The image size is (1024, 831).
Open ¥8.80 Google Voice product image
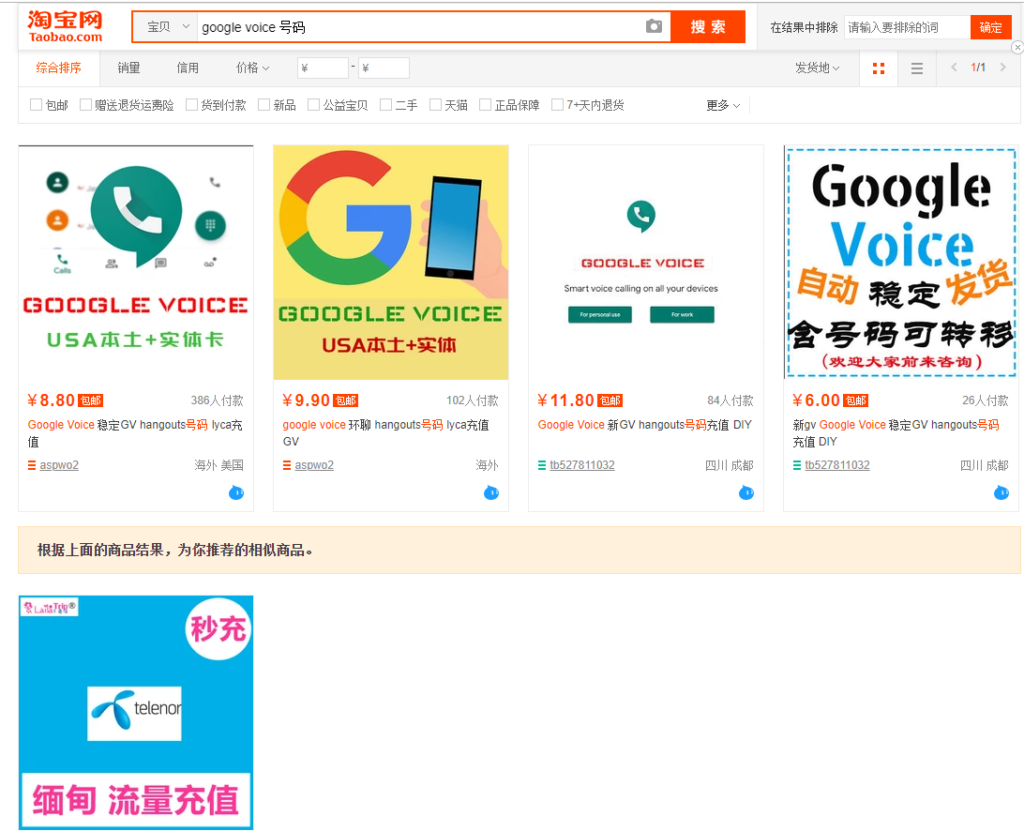pos(136,263)
